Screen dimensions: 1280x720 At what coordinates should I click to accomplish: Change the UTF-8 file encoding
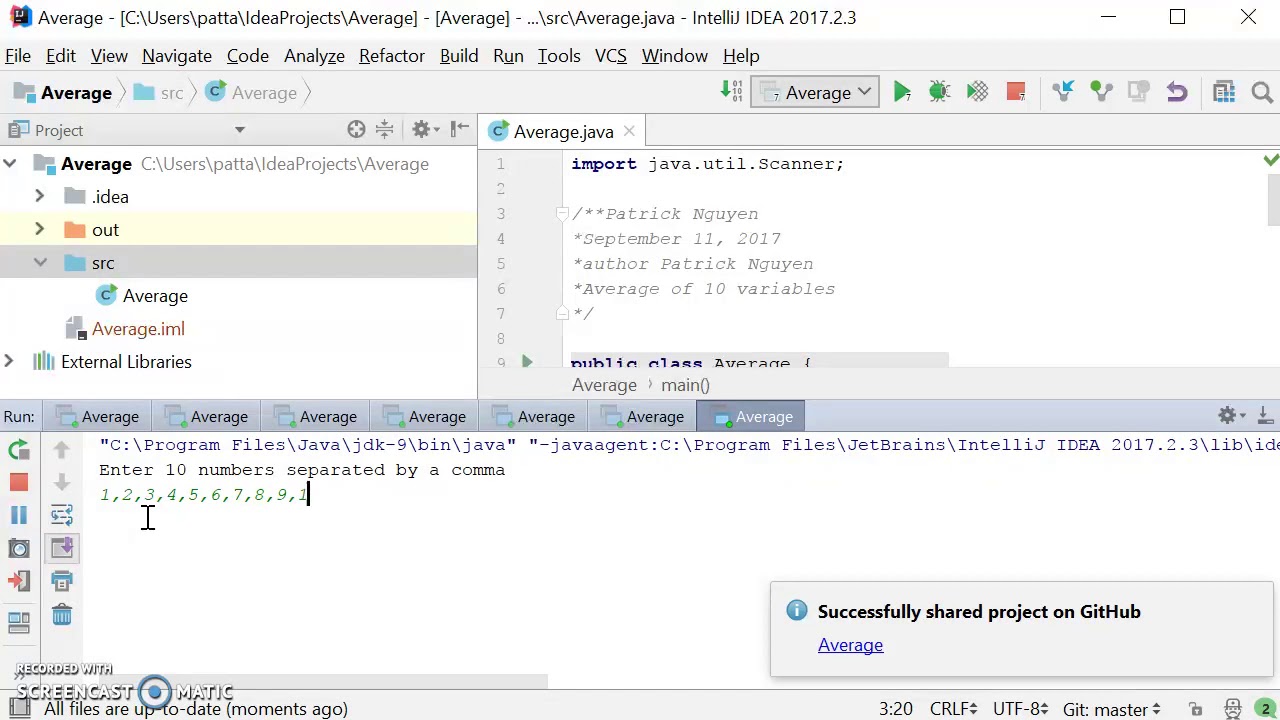[1019, 709]
